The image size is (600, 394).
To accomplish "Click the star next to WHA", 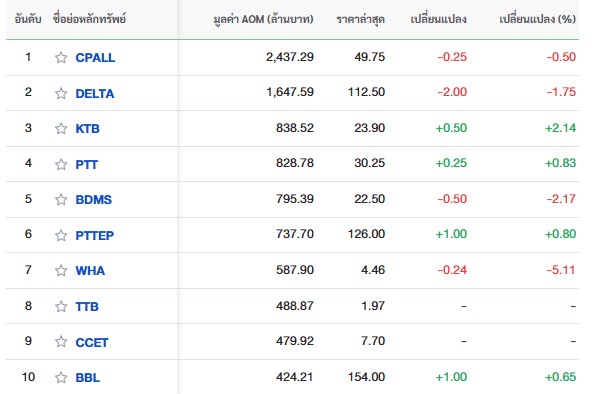I will tap(61, 270).
